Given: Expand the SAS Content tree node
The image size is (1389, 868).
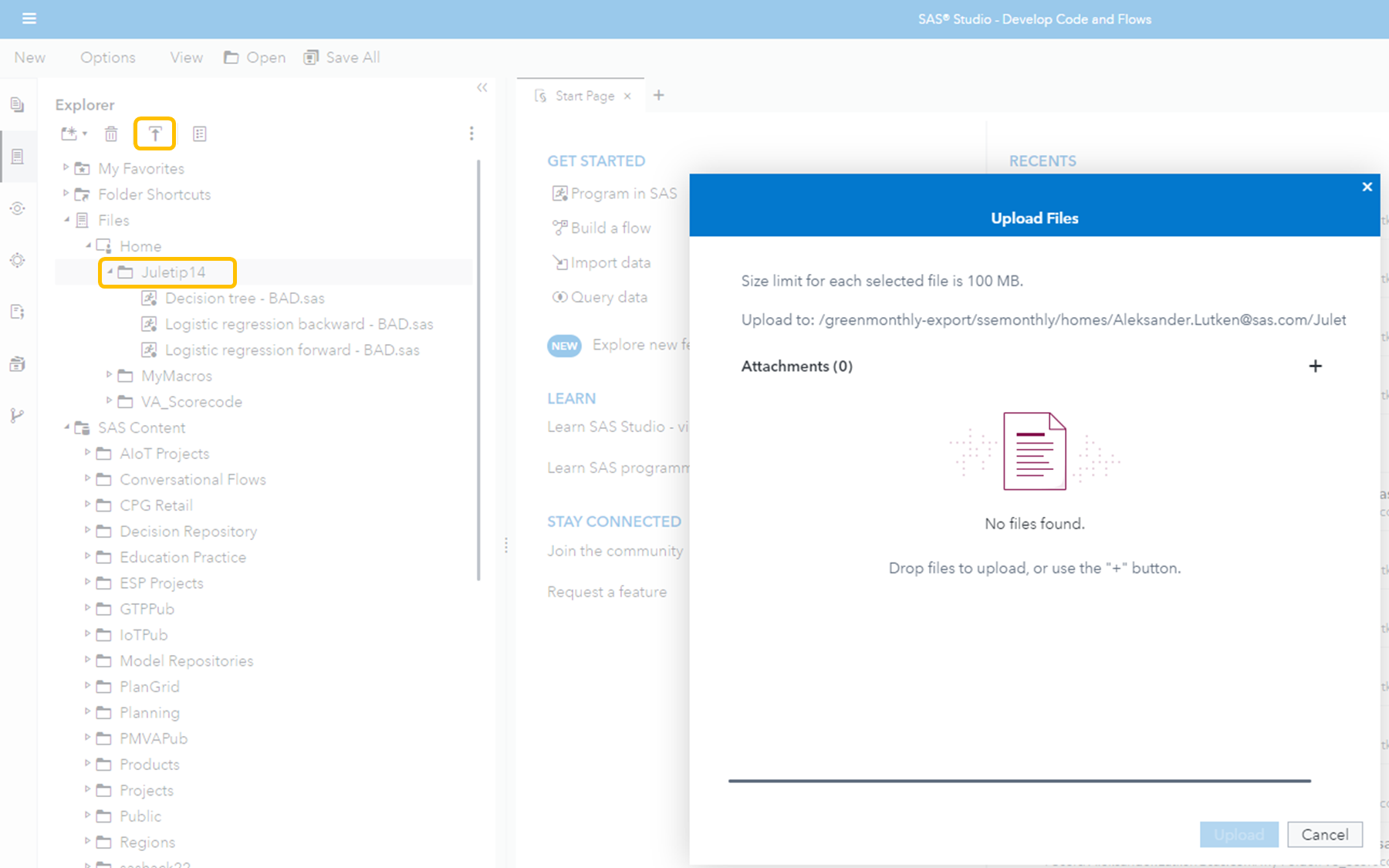Looking at the screenshot, I should pos(66,427).
